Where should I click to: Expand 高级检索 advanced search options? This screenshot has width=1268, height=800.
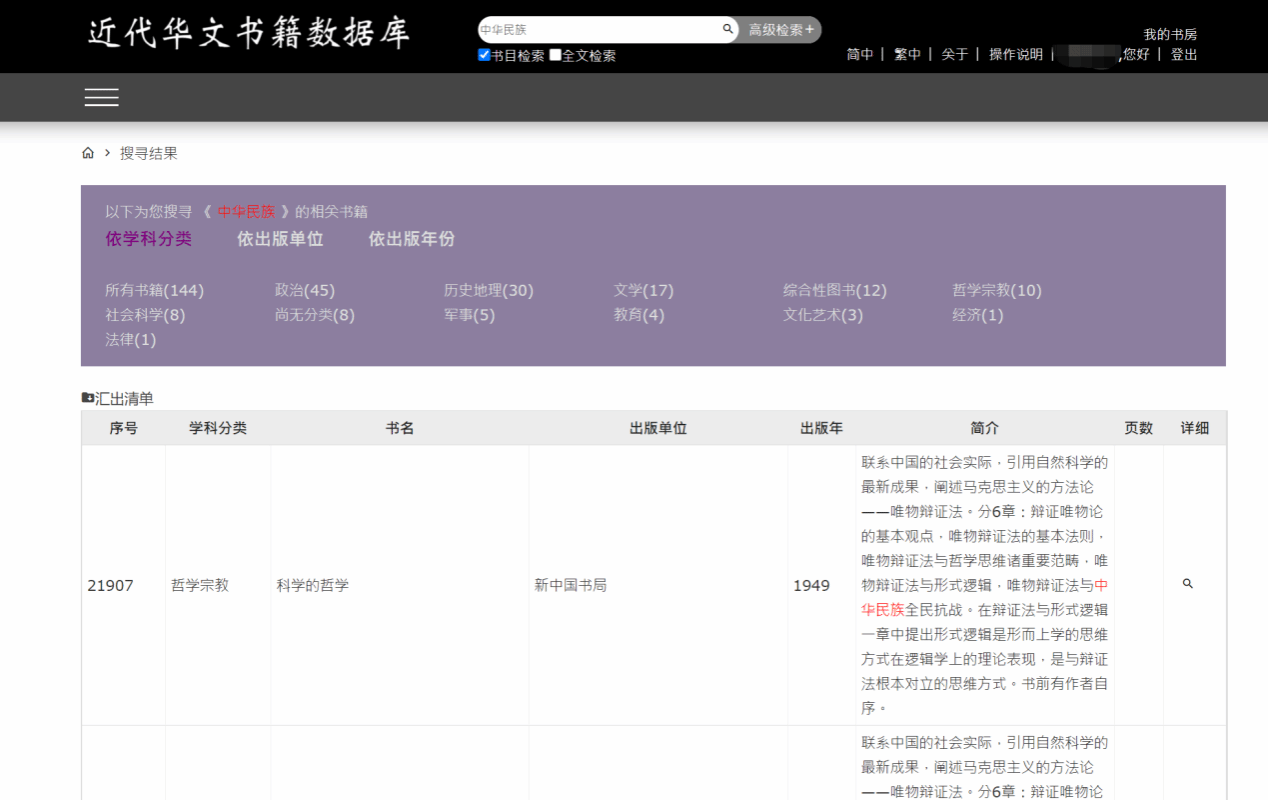(x=780, y=30)
